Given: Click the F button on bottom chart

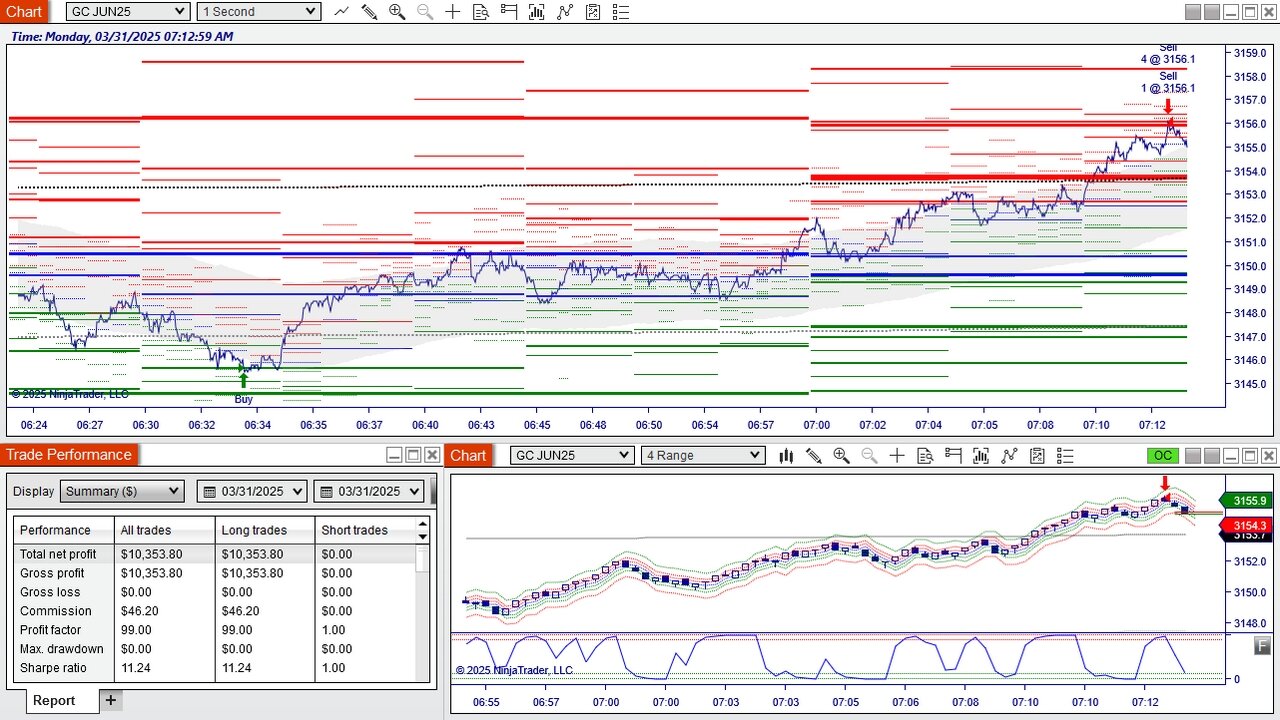Looking at the screenshot, I should point(1263,647).
